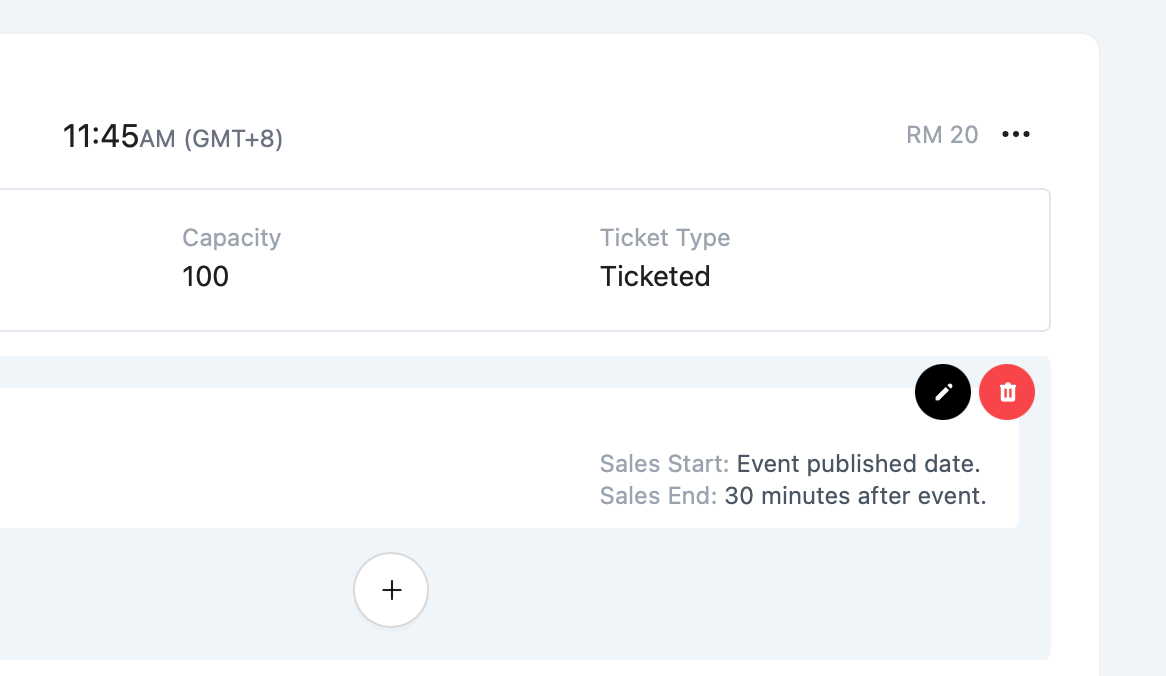Click the RM currency prefix
The image size is (1166, 676).
pos(925,135)
